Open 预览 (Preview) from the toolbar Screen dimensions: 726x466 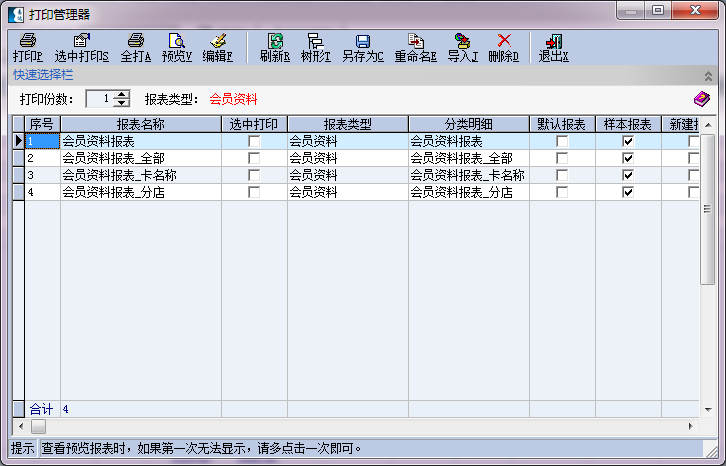click(x=177, y=47)
